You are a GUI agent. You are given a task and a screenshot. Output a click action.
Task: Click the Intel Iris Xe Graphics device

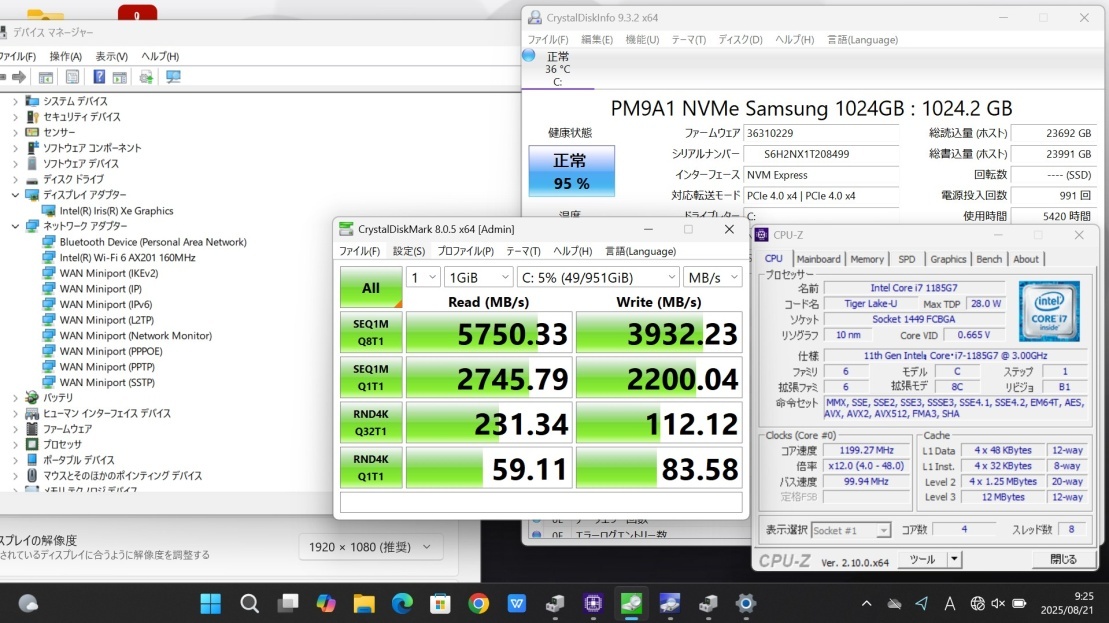tap(116, 211)
